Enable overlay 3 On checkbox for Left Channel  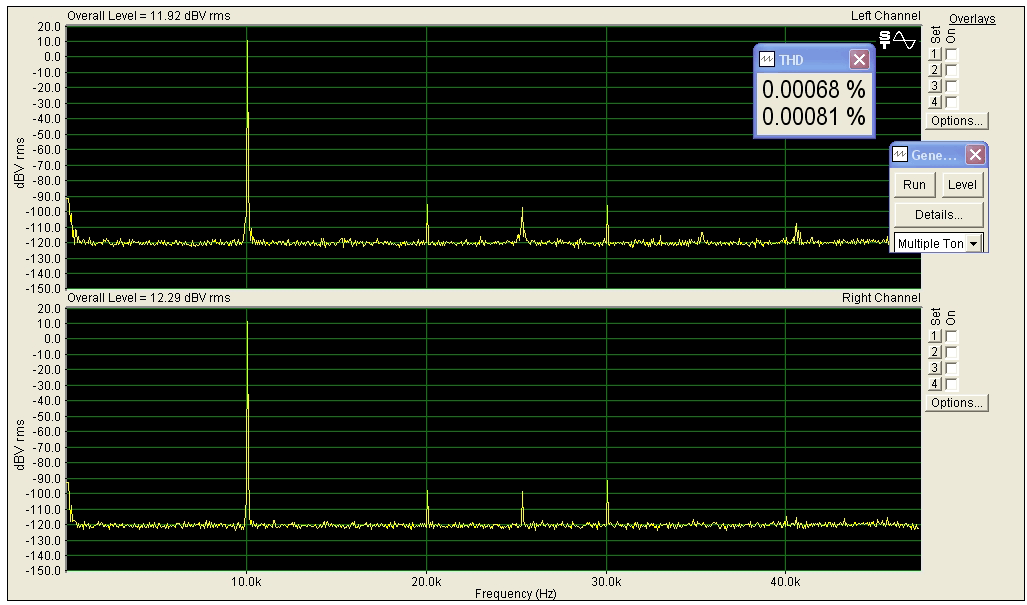point(951,86)
